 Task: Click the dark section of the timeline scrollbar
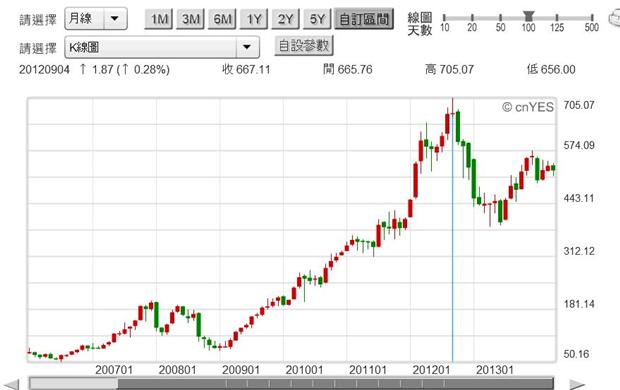pyautogui.click(x=335, y=384)
